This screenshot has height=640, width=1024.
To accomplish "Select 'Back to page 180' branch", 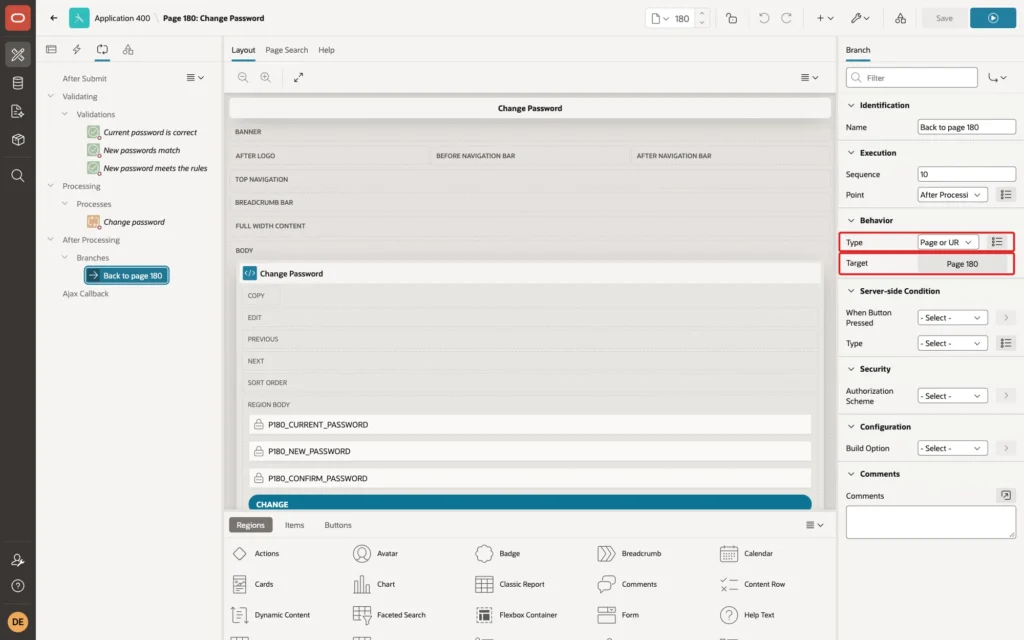I will (x=127, y=276).
